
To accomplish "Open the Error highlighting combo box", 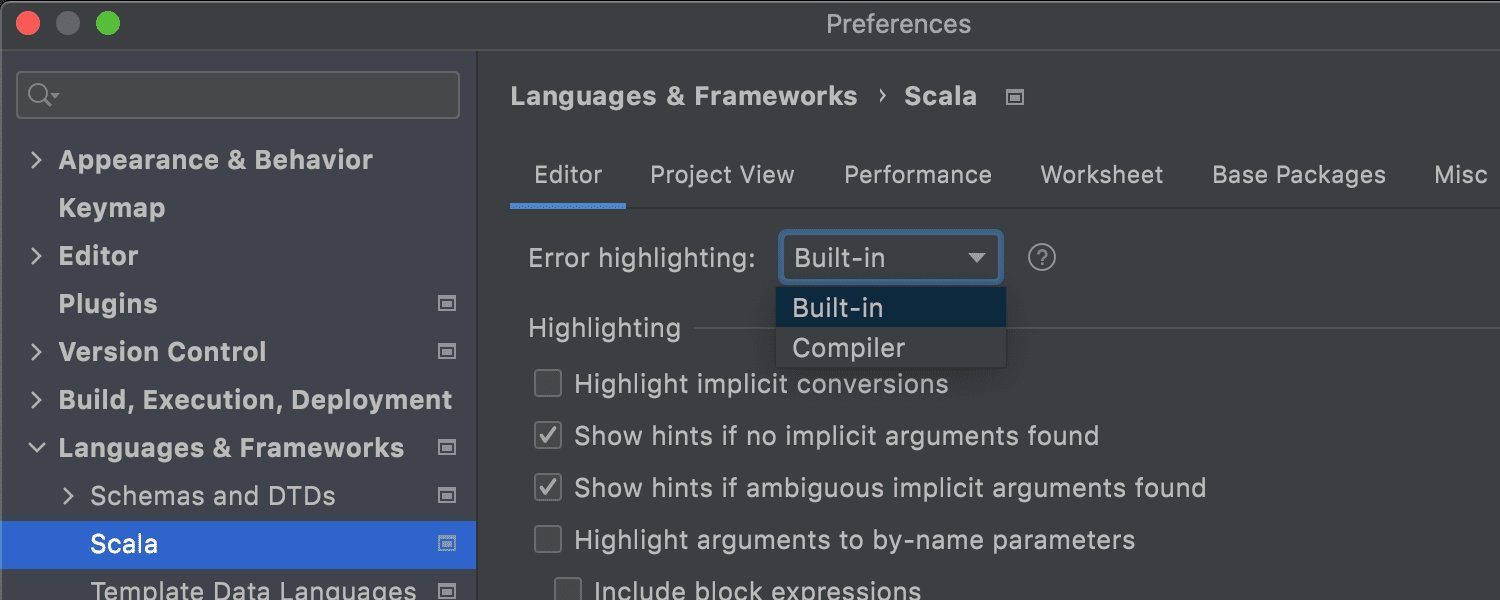I will click(890, 258).
